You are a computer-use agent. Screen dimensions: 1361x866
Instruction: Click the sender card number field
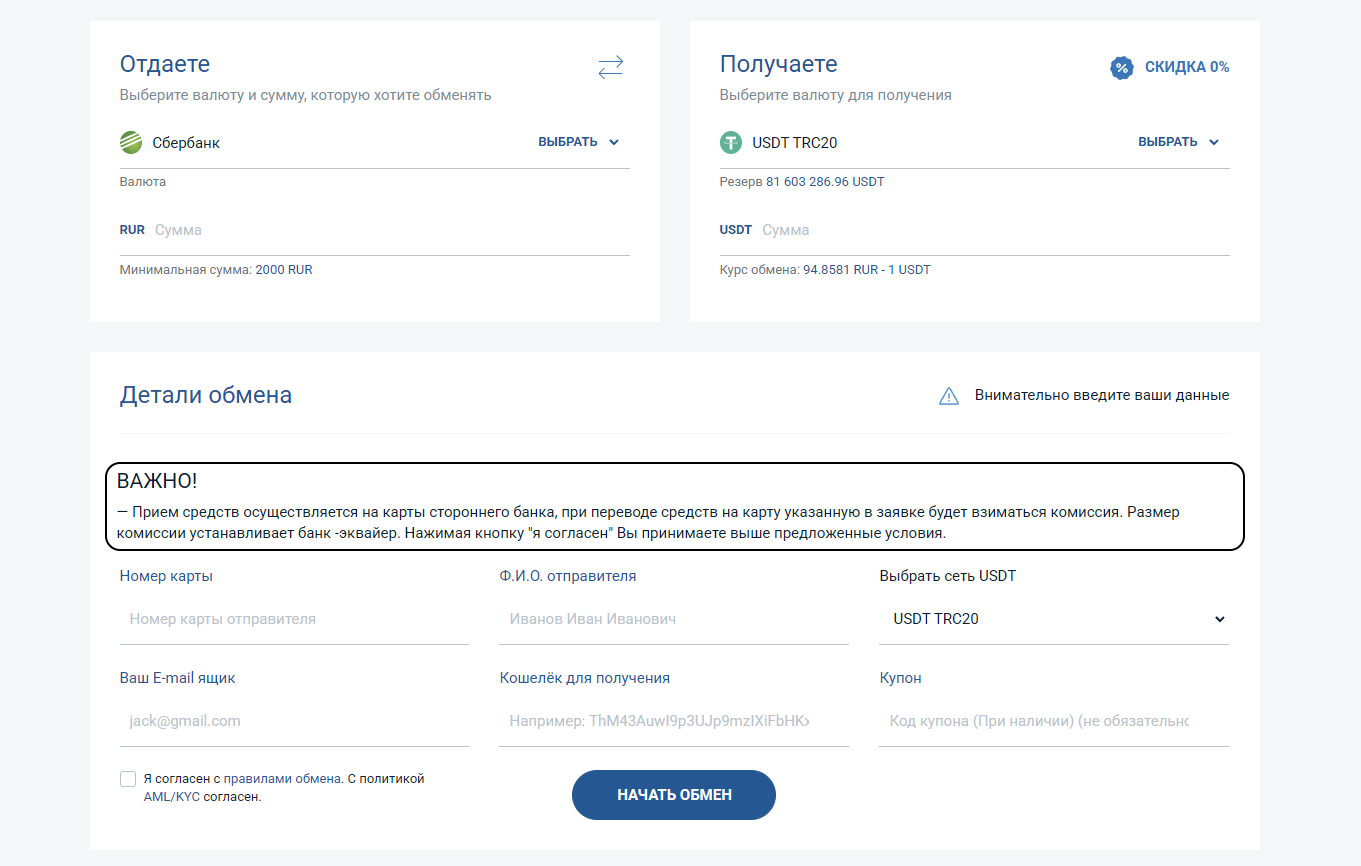(294, 619)
